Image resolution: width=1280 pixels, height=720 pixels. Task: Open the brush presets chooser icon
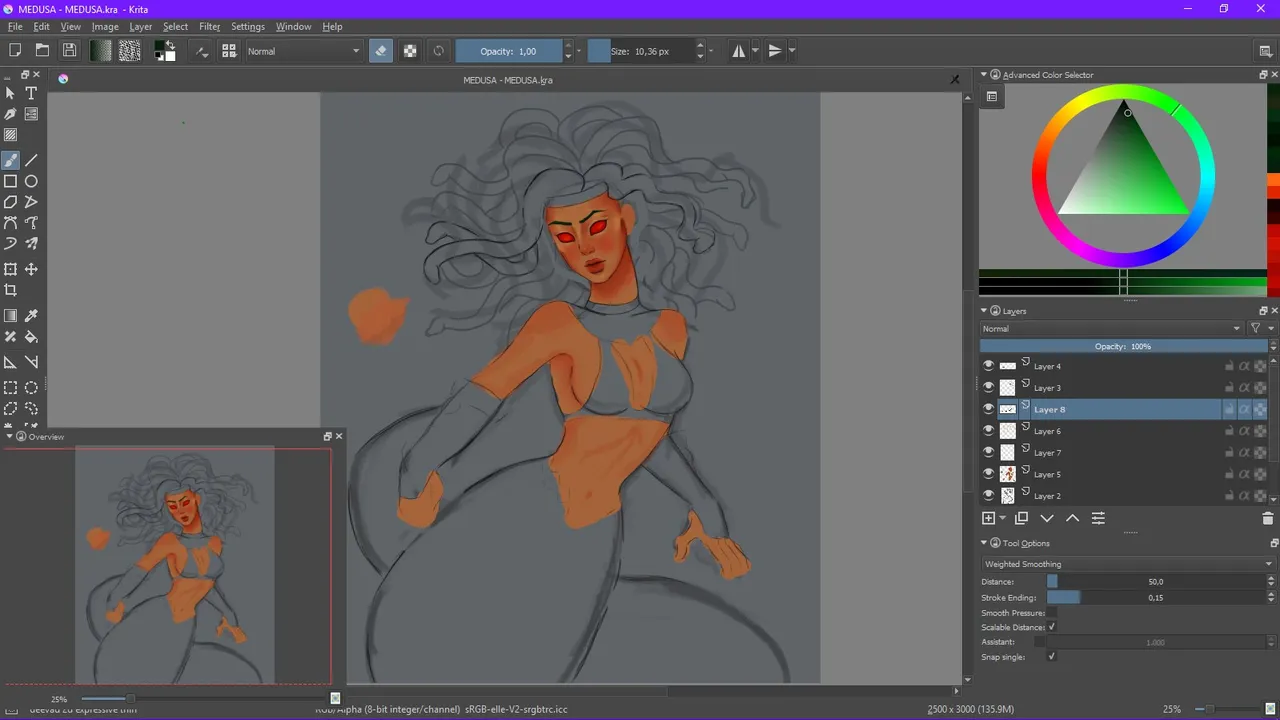click(x=229, y=50)
